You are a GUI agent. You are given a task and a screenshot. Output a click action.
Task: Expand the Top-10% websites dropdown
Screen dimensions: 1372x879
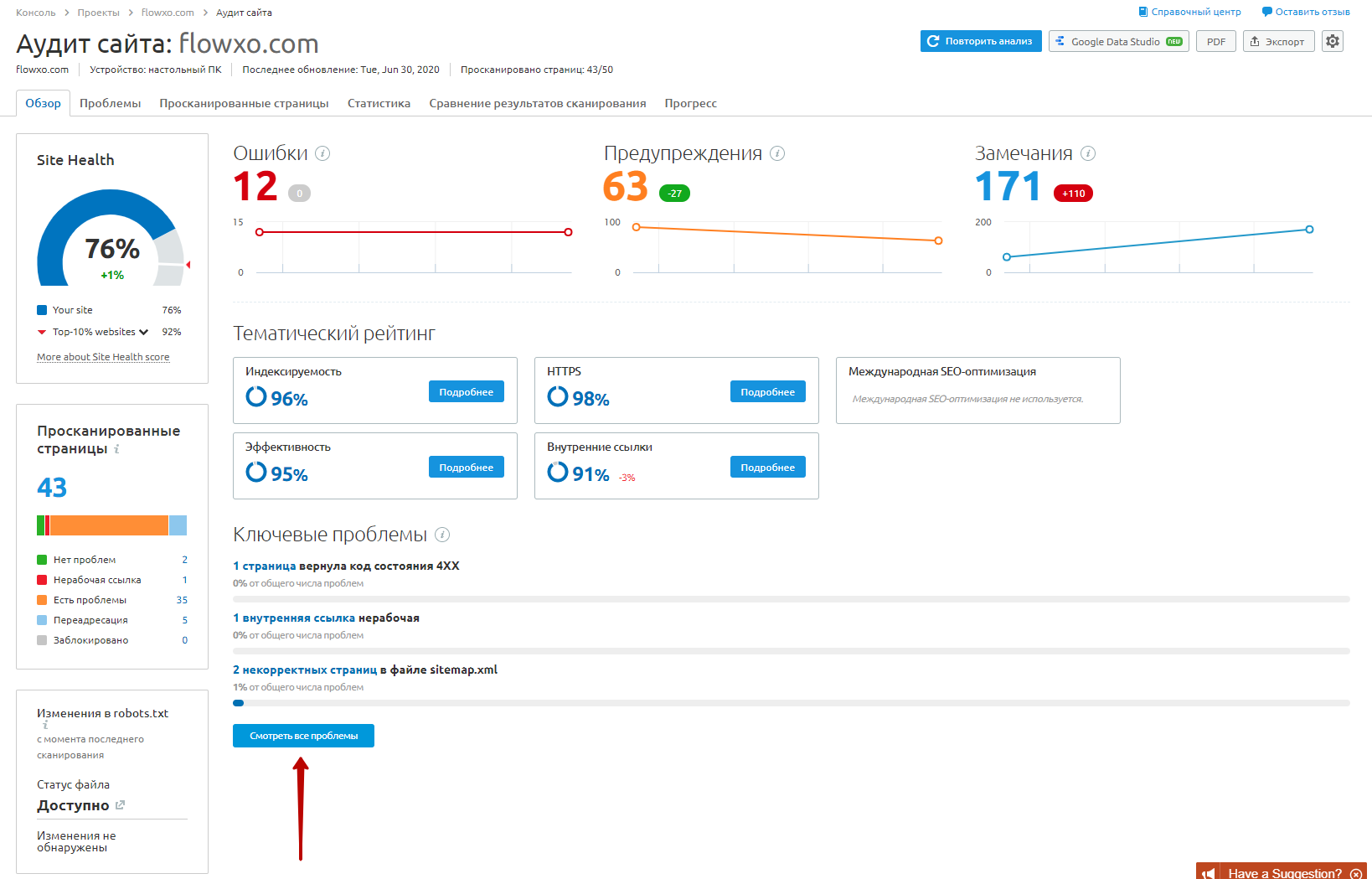click(143, 332)
